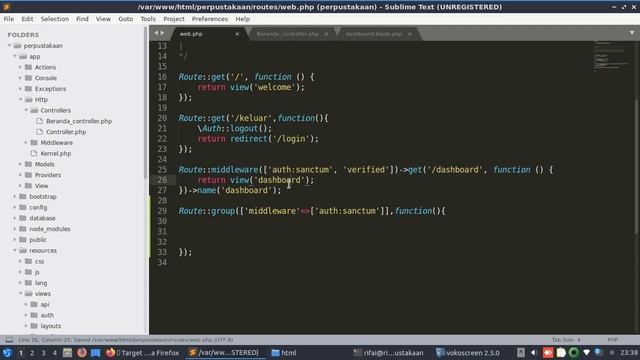Image resolution: width=640 pixels, height=360 pixels.
Task: Select the auth folder under views
Action: 47,315
